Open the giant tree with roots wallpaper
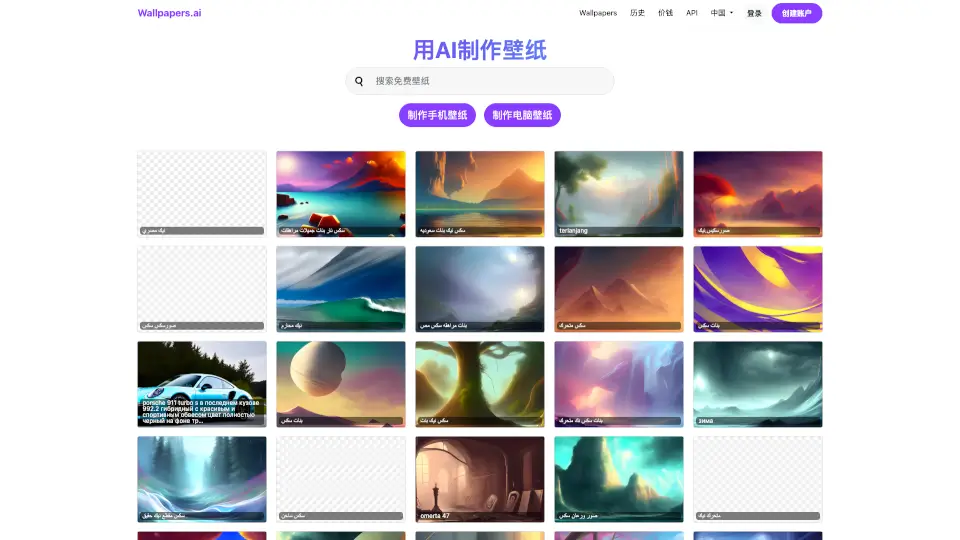 point(480,384)
